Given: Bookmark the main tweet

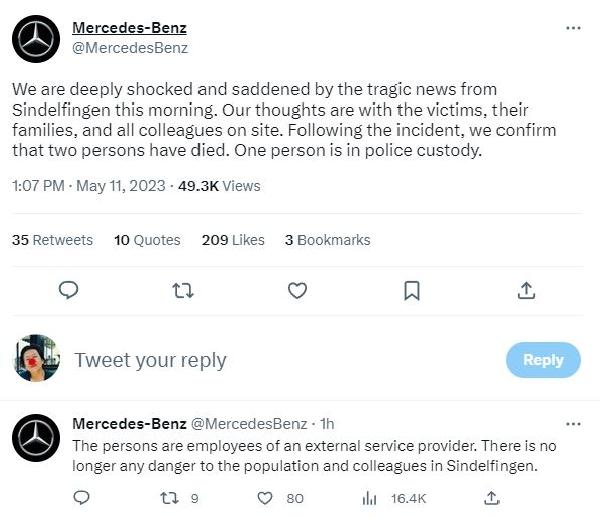Looking at the screenshot, I should click(x=411, y=290).
